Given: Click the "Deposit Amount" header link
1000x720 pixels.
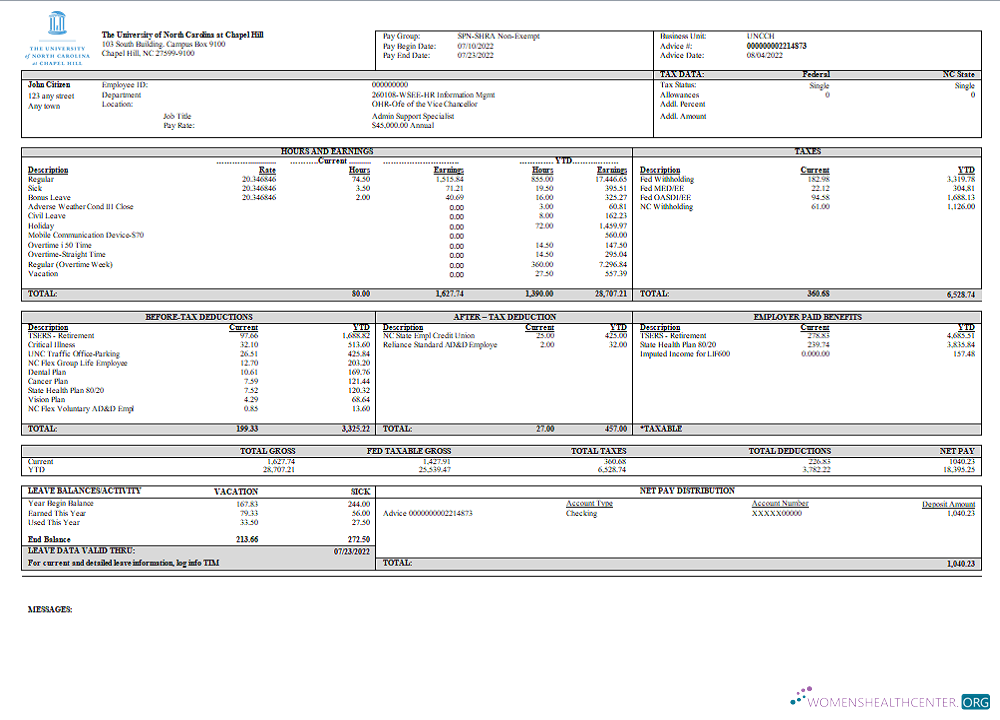Looking at the screenshot, I should pyautogui.click(x=948, y=503).
